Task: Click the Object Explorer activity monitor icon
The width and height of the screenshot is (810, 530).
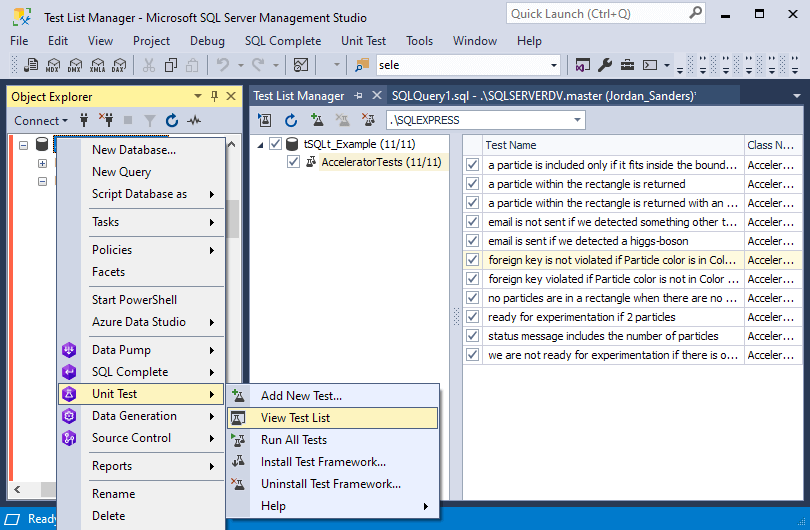Action: click(x=194, y=121)
